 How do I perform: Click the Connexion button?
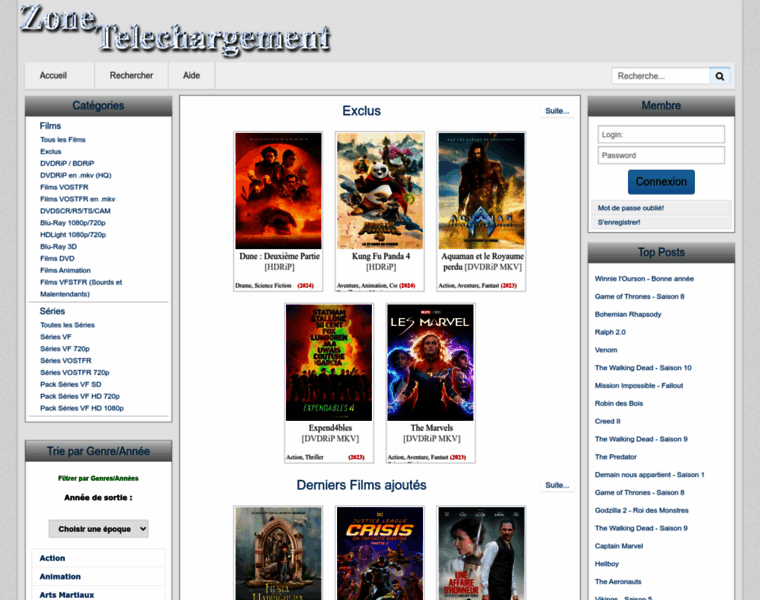point(661,182)
